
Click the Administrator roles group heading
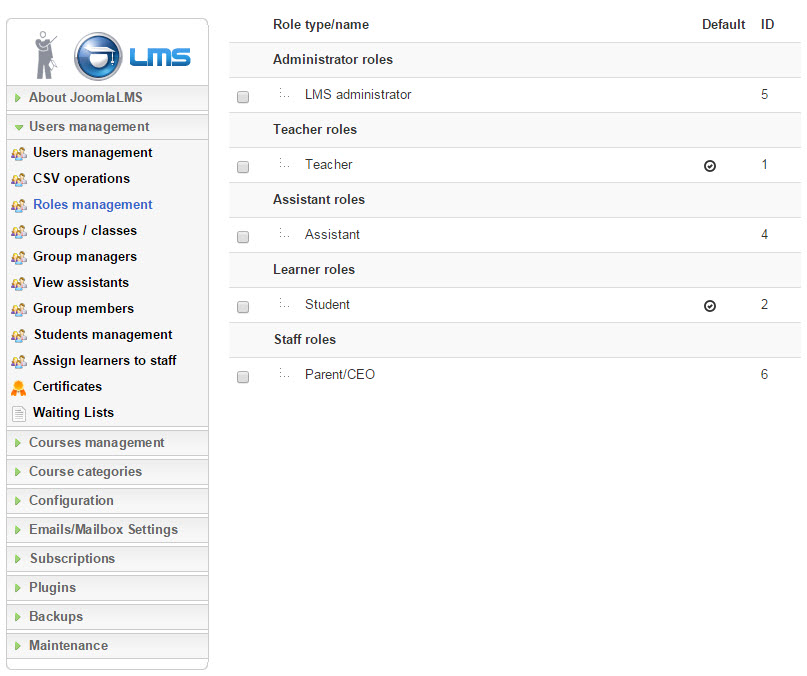tap(332, 60)
